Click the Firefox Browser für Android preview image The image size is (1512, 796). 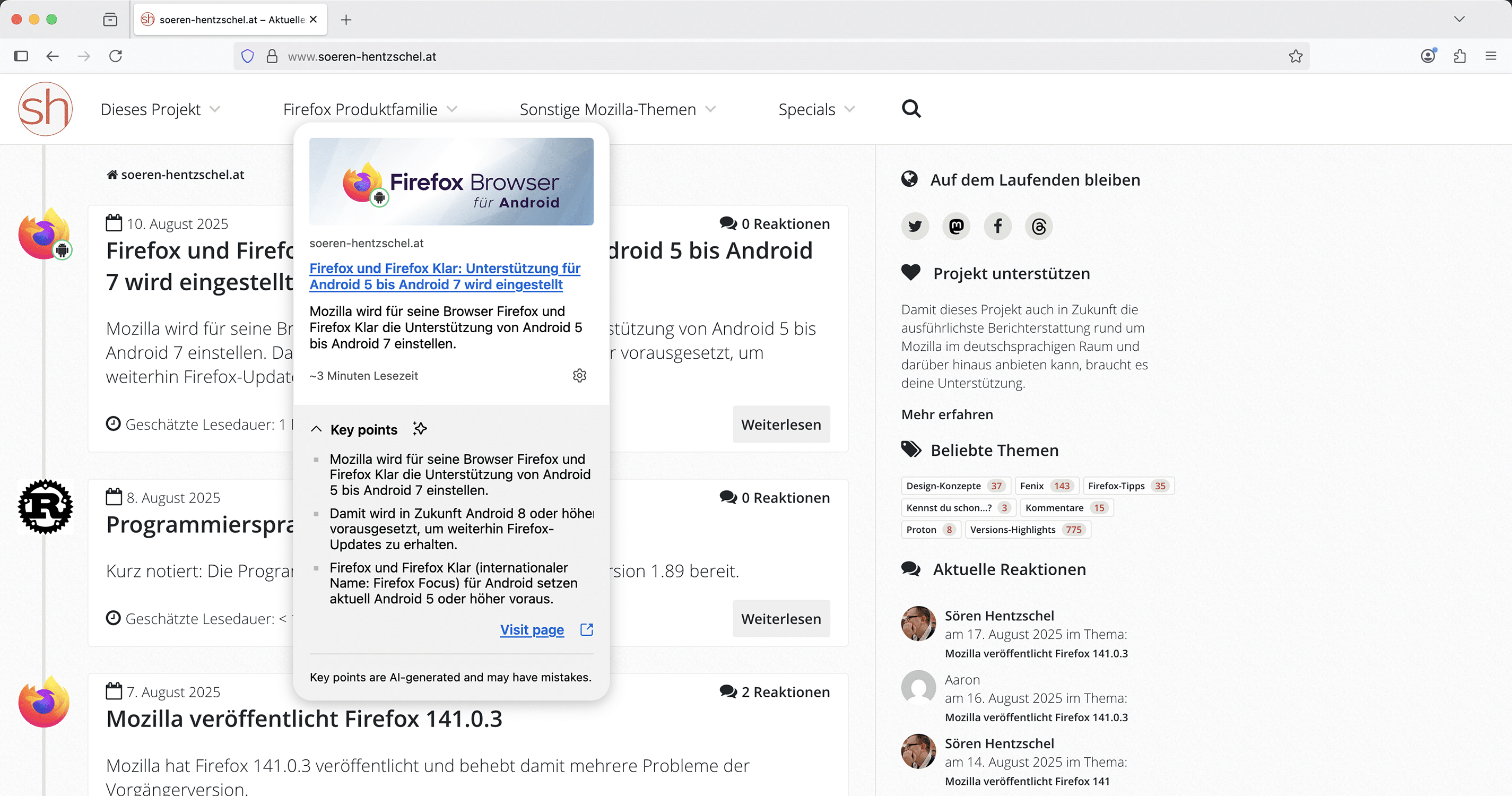point(451,181)
